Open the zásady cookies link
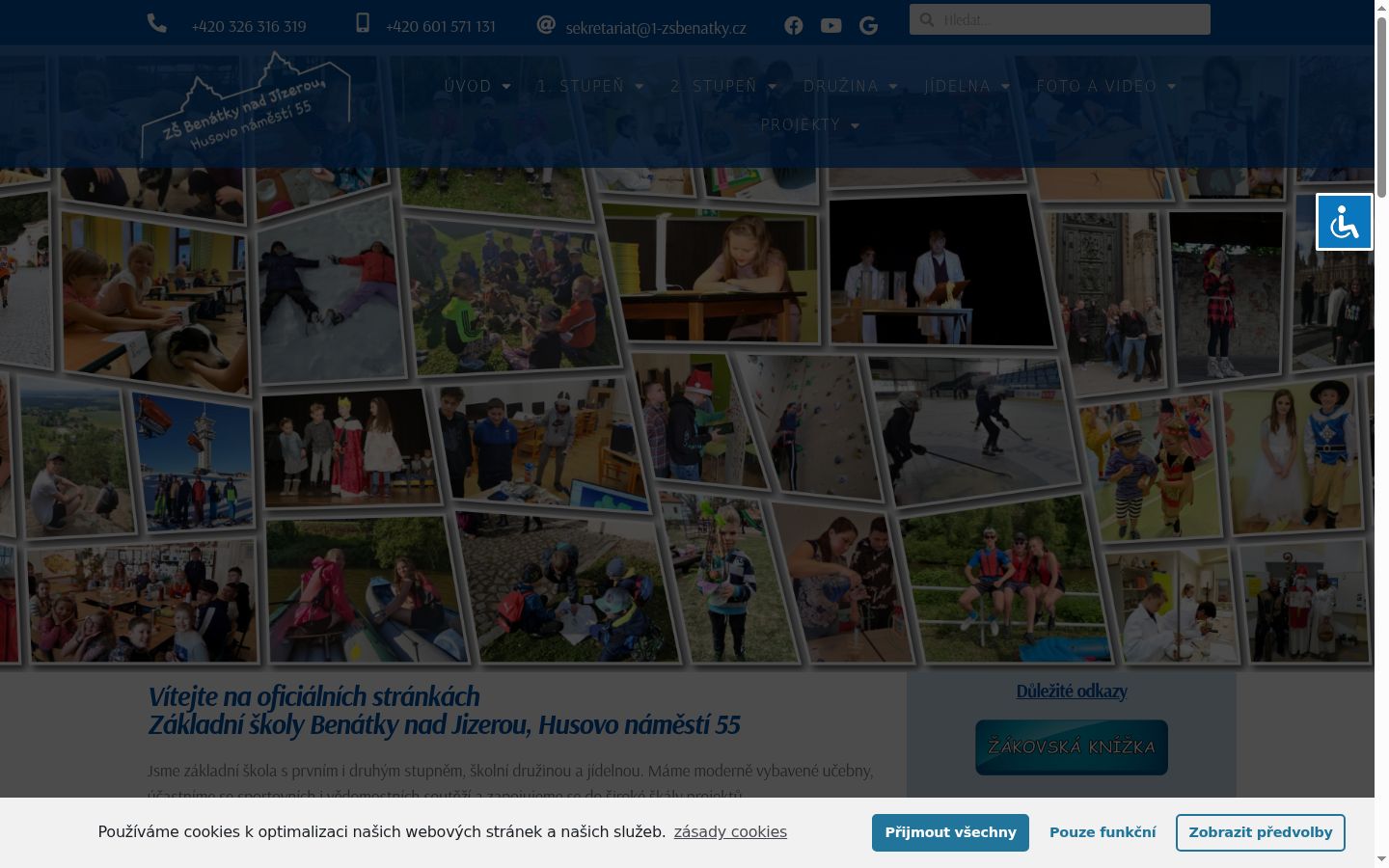Viewport: 1389px width, 868px height. point(730,832)
